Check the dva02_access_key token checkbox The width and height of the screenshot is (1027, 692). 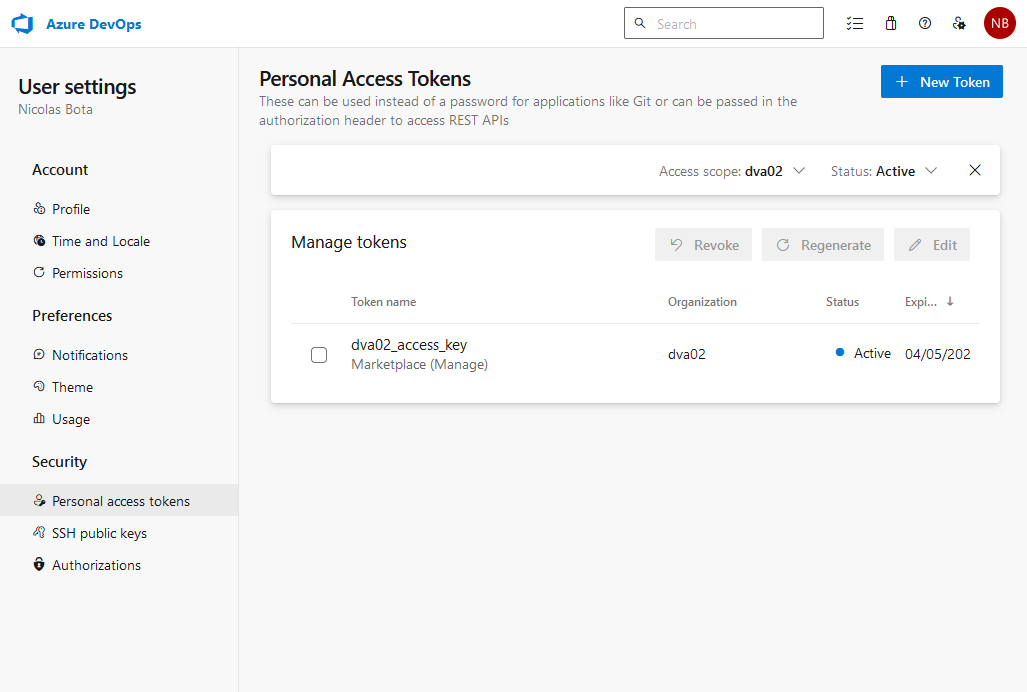tap(319, 355)
